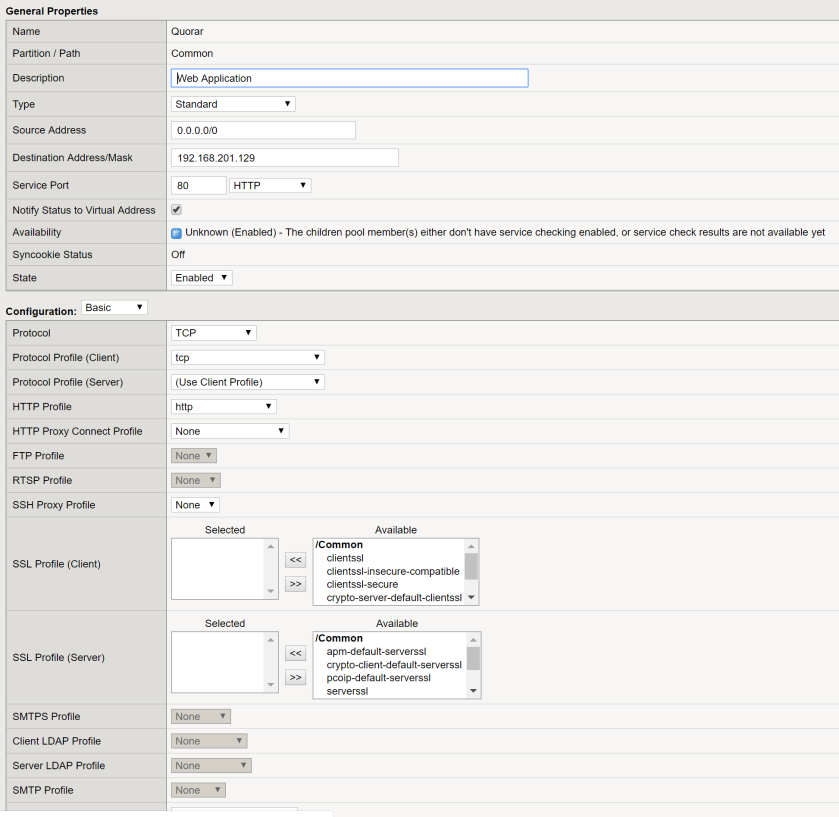Open the SSH Proxy Profile dropdown
This screenshot has width=839, height=817.
195,505
